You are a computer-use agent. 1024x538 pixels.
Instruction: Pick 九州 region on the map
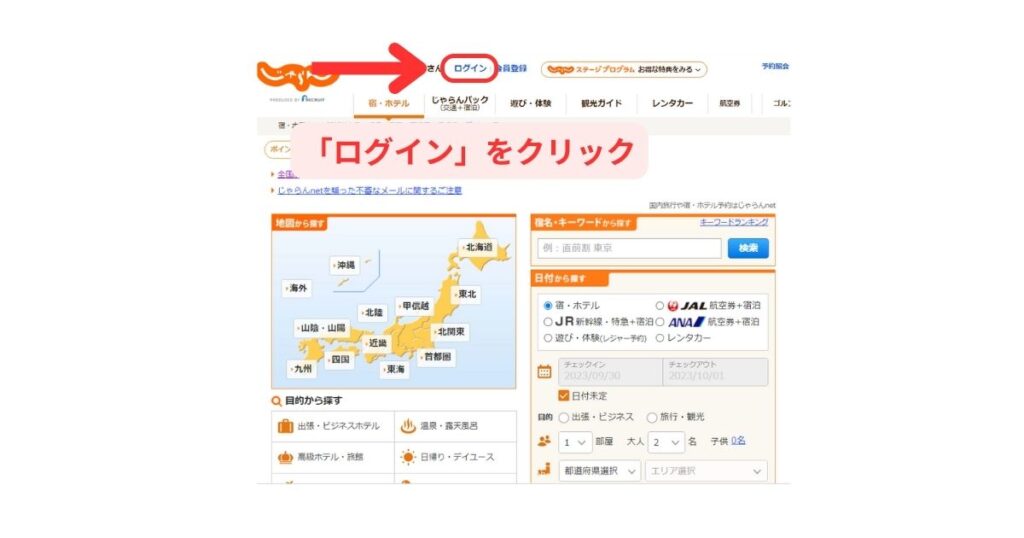pyautogui.click(x=302, y=369)
